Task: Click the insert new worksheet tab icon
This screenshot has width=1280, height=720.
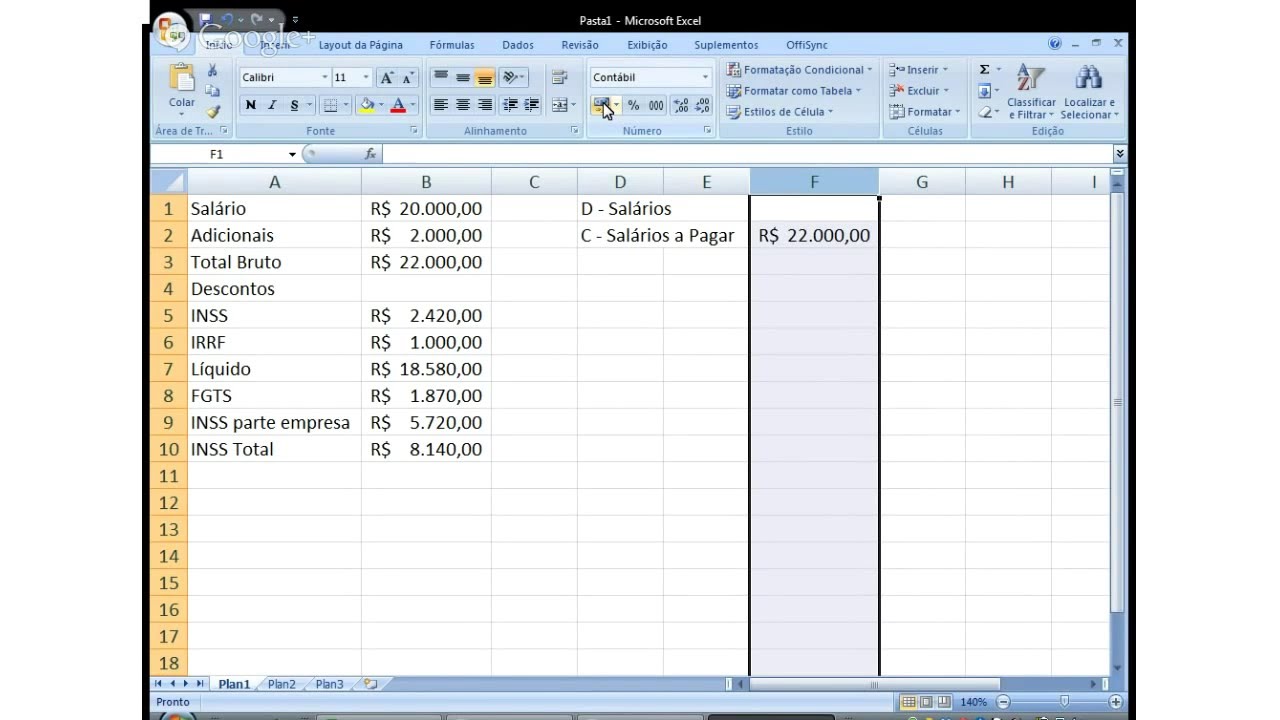Action: point(370,684)
